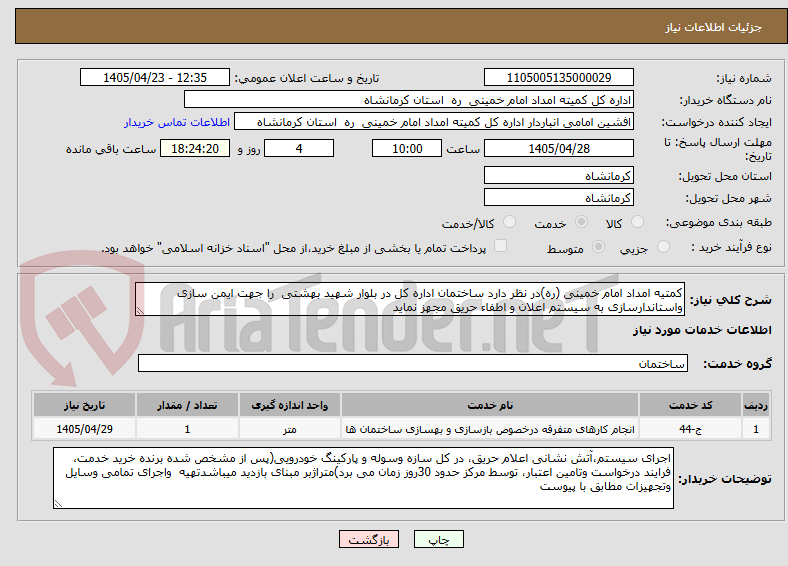Select the کالا radio button
The width and height of the screenshot is (788, 566).
tap(637, 222)
